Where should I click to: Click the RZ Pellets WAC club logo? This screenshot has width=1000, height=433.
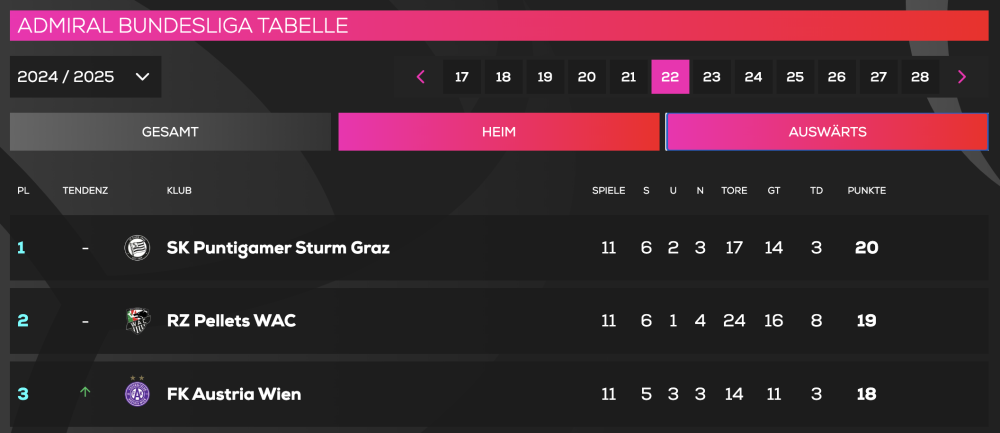(x=136, y=321)
